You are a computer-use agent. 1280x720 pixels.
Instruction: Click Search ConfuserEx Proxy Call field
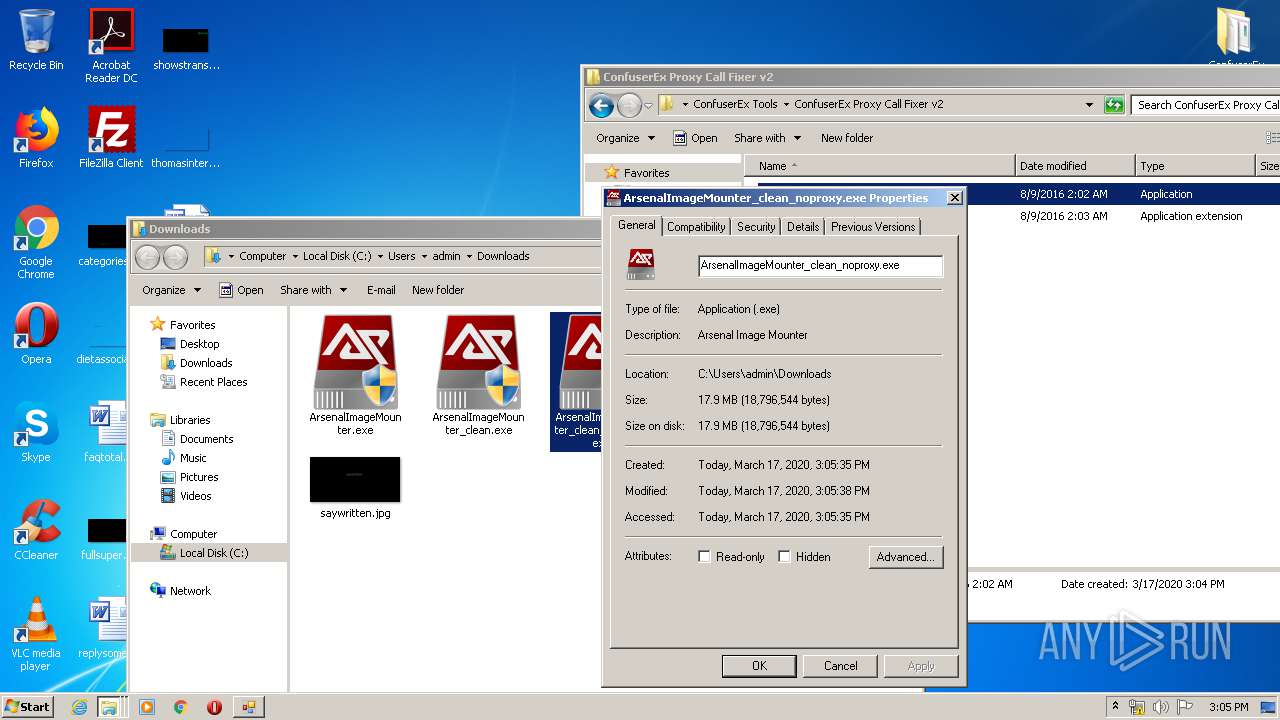[1206, 104]
